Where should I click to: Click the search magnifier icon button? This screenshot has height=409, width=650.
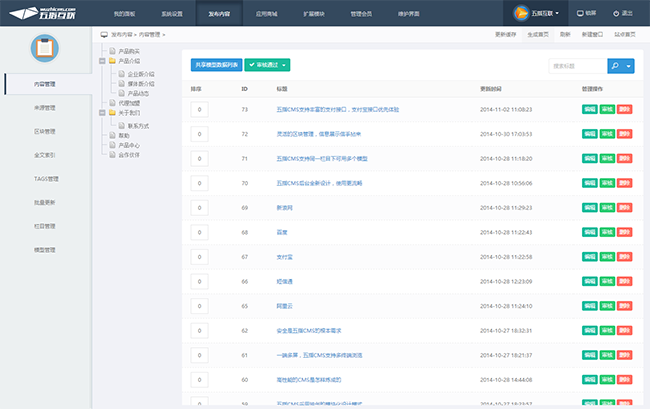pyautogui.click(x=615, y=65)
